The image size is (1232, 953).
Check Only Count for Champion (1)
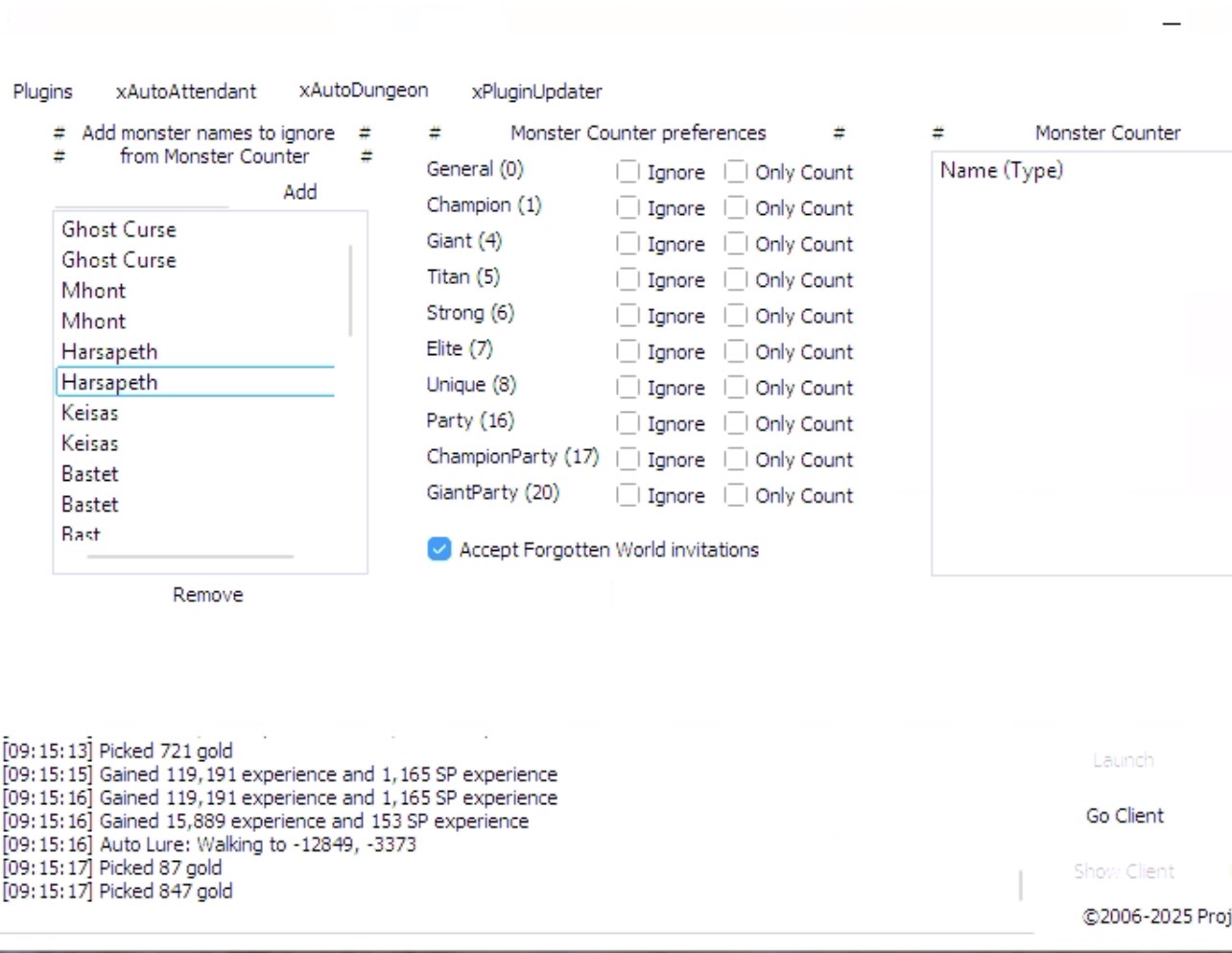(736, 208)
